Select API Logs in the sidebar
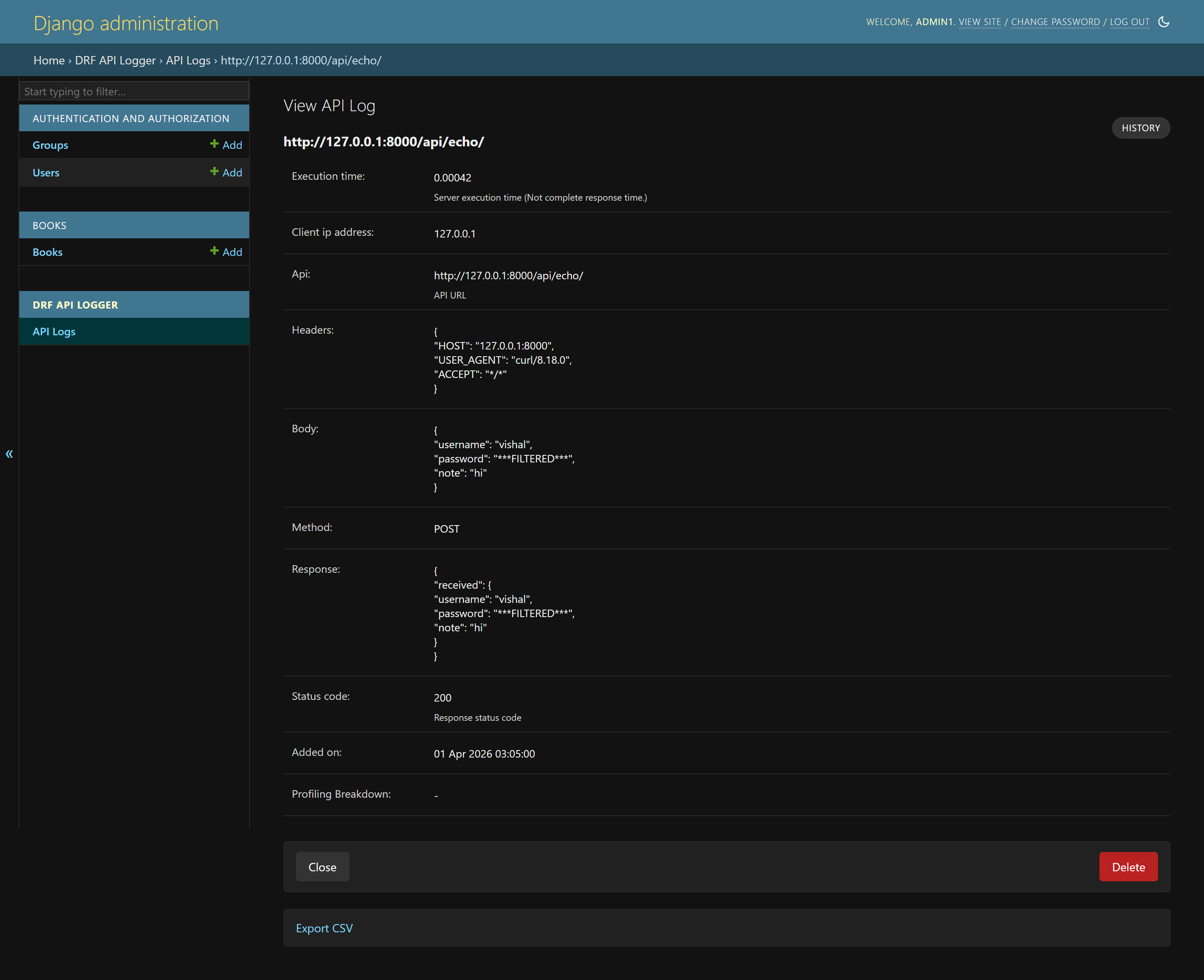The image size is (1204, 980). tap(54, 332)
